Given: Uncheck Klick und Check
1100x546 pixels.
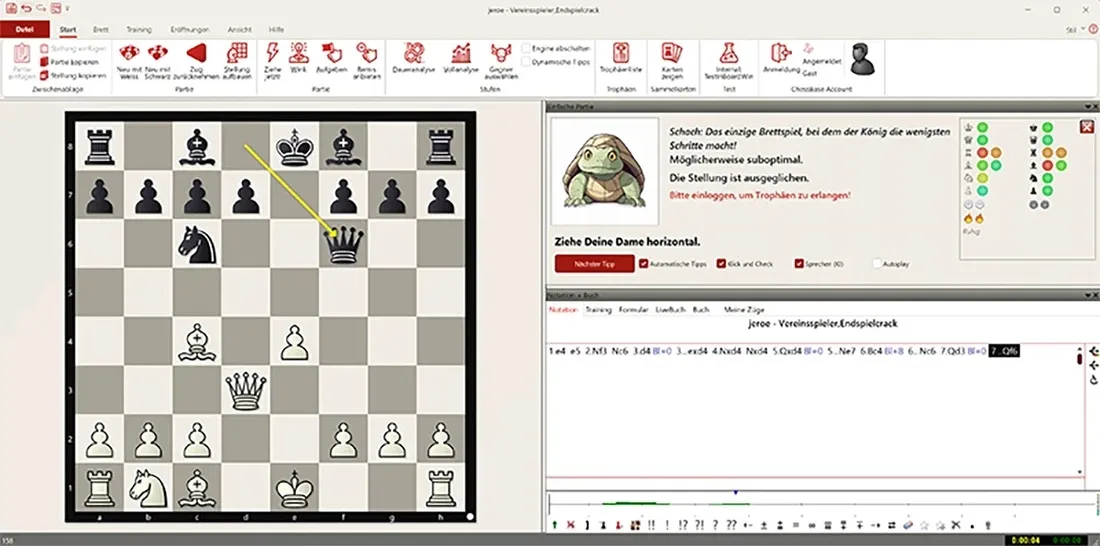Looking at the screenshot, I should coord(720,264).
